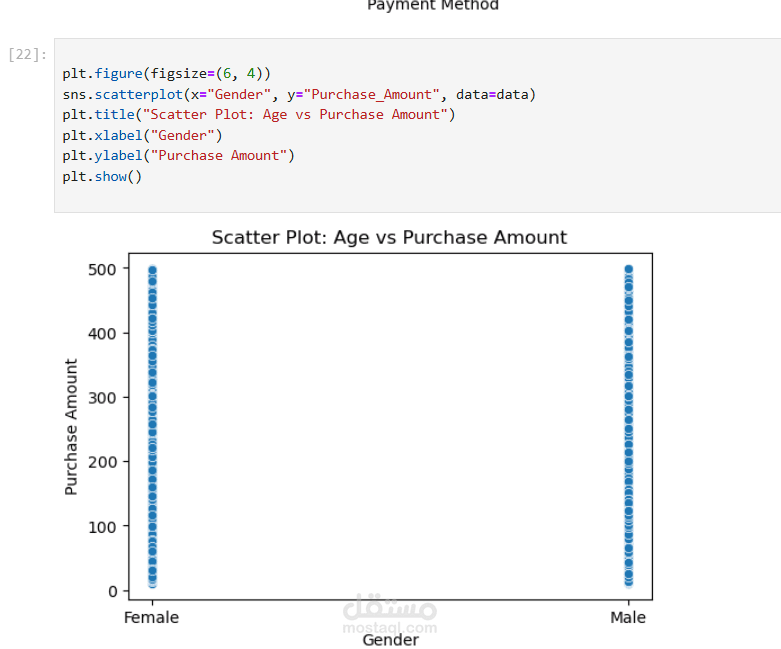Click the Male tick label
Viewport: 781px width, 649px height.
tap(628, 618)
